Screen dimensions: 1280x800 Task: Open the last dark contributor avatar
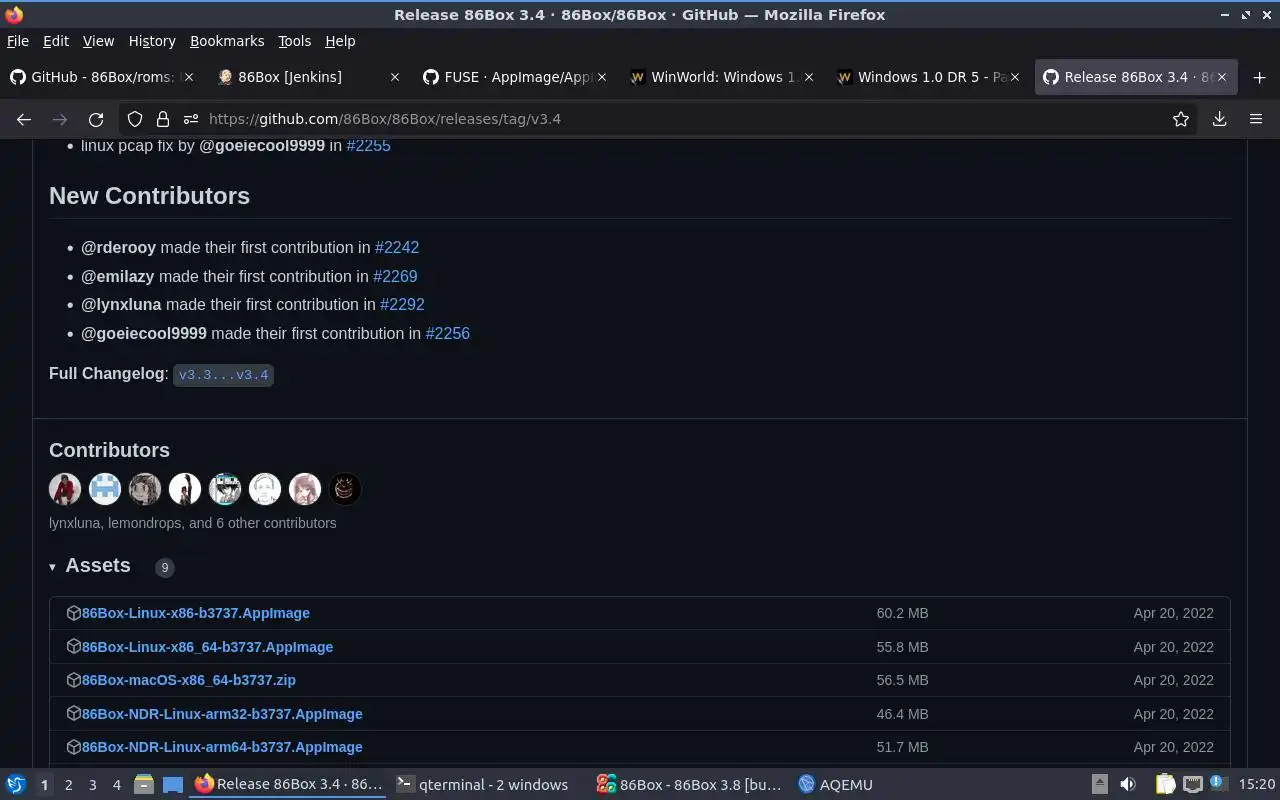pyautogui.click(x=345, y=489)
